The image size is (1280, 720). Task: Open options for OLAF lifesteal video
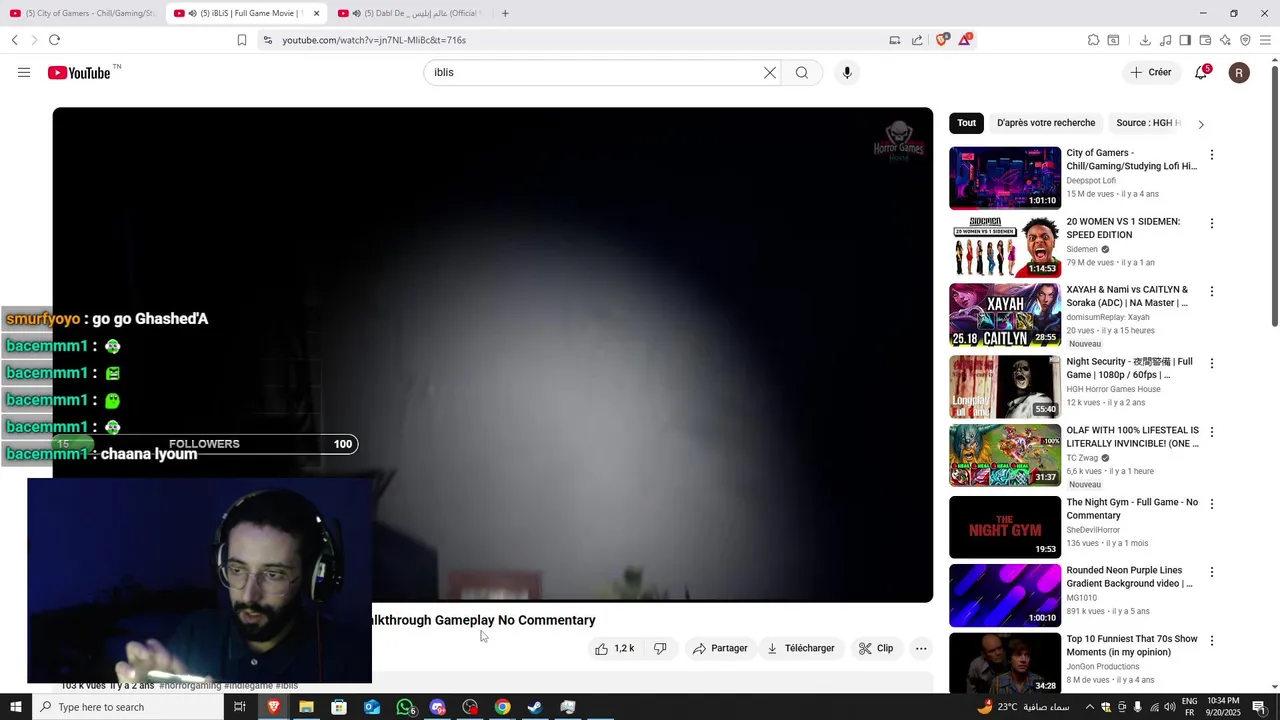click(x=1212, y=432)
